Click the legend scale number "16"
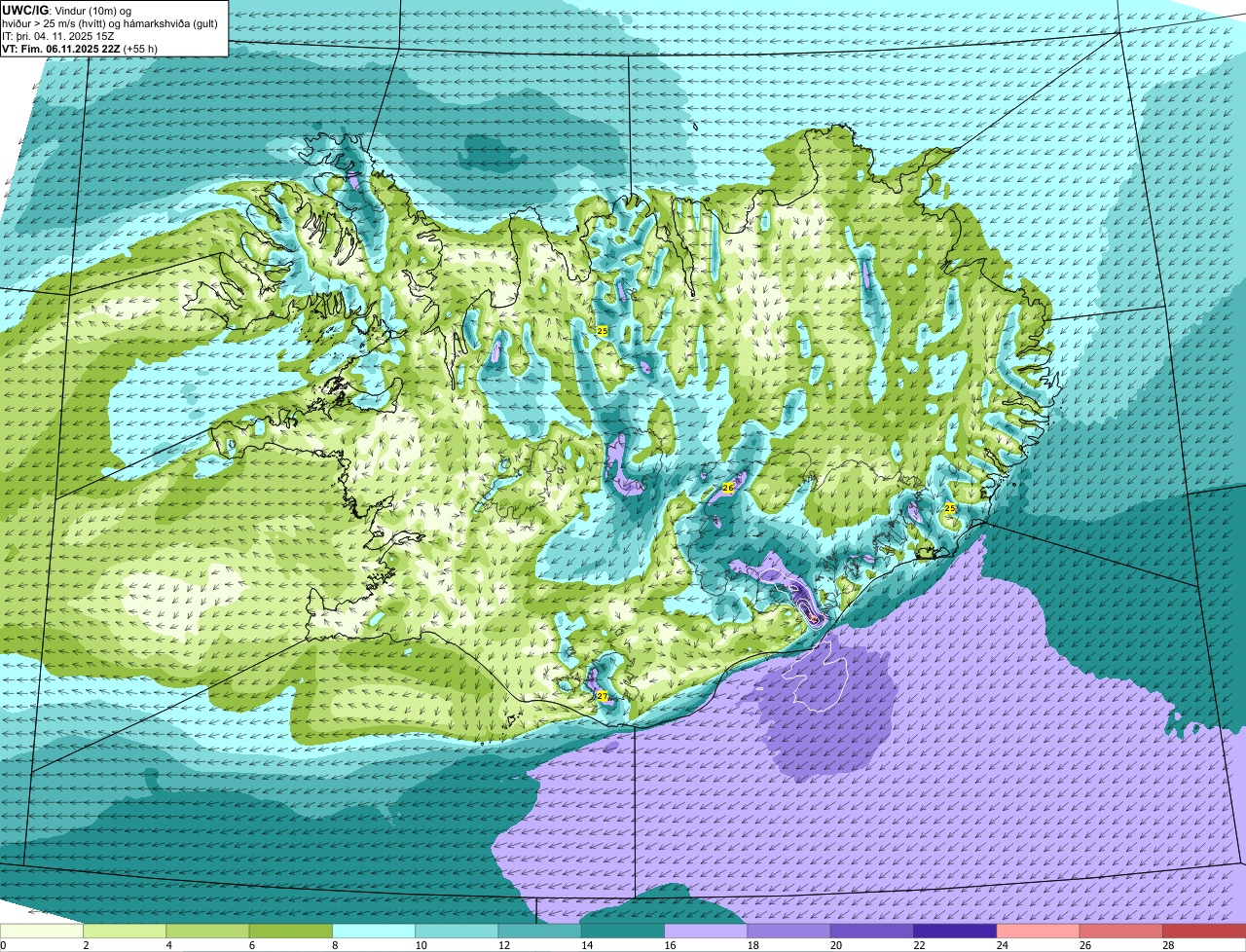 point(671,945)
